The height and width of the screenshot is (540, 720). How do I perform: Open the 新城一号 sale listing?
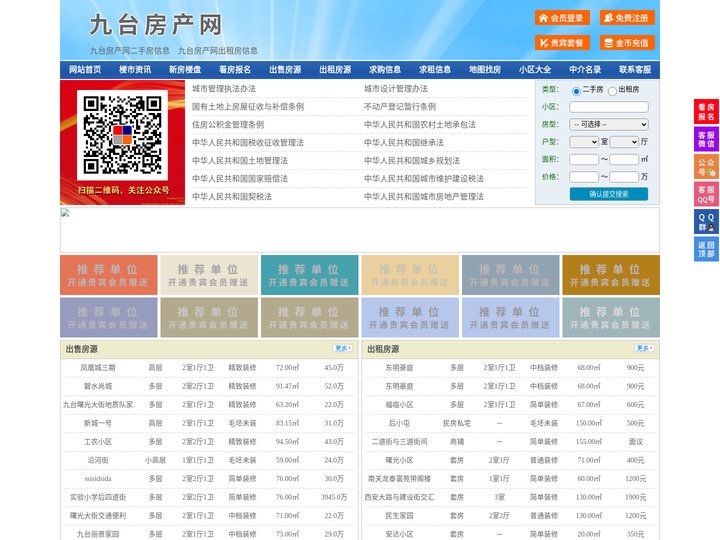click(x=98, y=423)
